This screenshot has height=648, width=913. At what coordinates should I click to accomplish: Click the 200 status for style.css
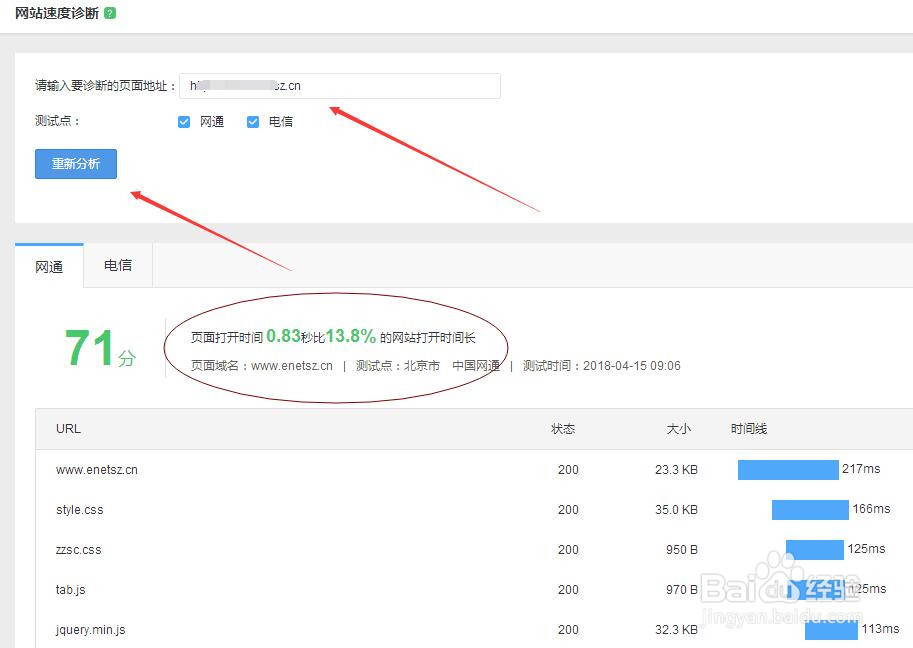pyautogui.click(x=568, y=509)
